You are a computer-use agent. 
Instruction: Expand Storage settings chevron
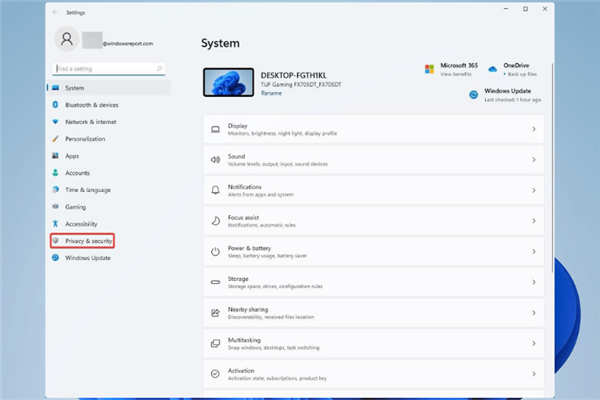(533, 282)
